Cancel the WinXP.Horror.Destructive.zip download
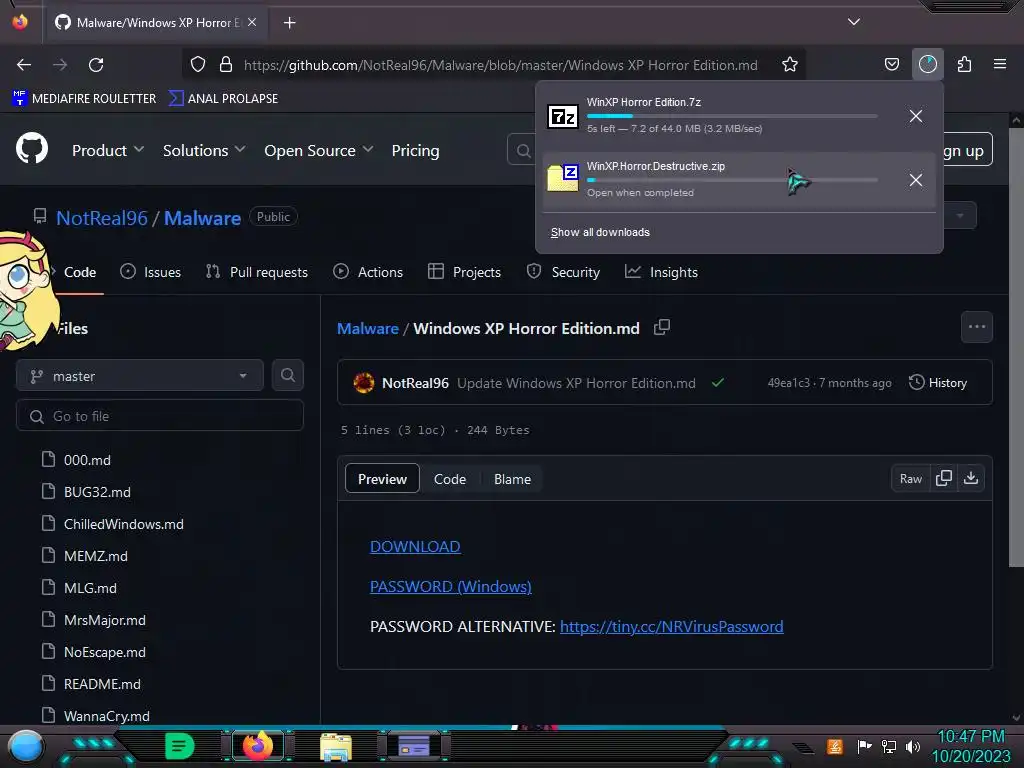Screen dimensions: 1024x768 [x=916, y=180]
